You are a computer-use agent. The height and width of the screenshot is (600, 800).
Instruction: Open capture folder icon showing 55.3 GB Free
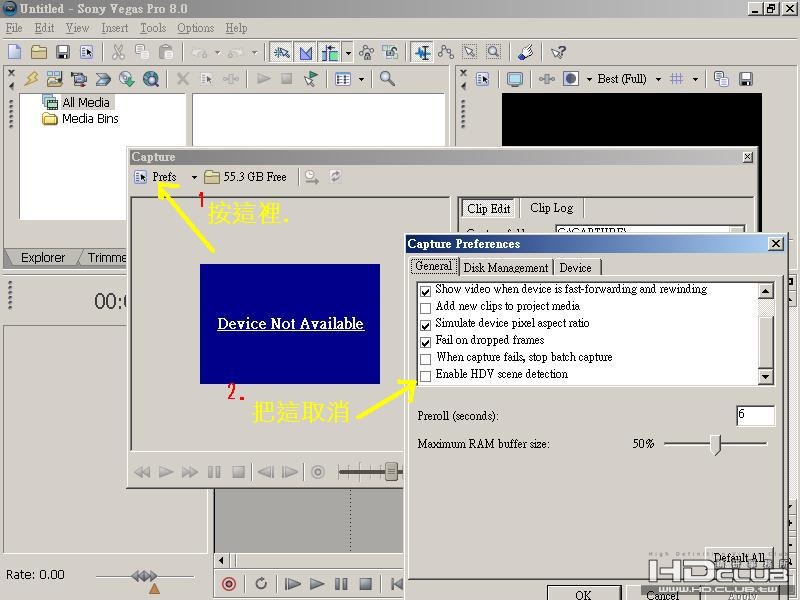[x=212, y=177]
